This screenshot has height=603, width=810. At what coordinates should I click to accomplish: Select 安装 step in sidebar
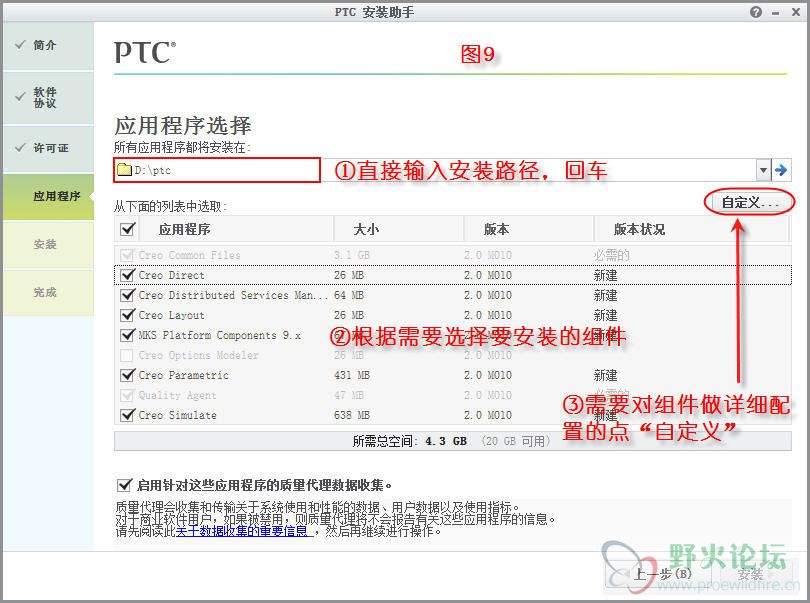pos(48,244)
